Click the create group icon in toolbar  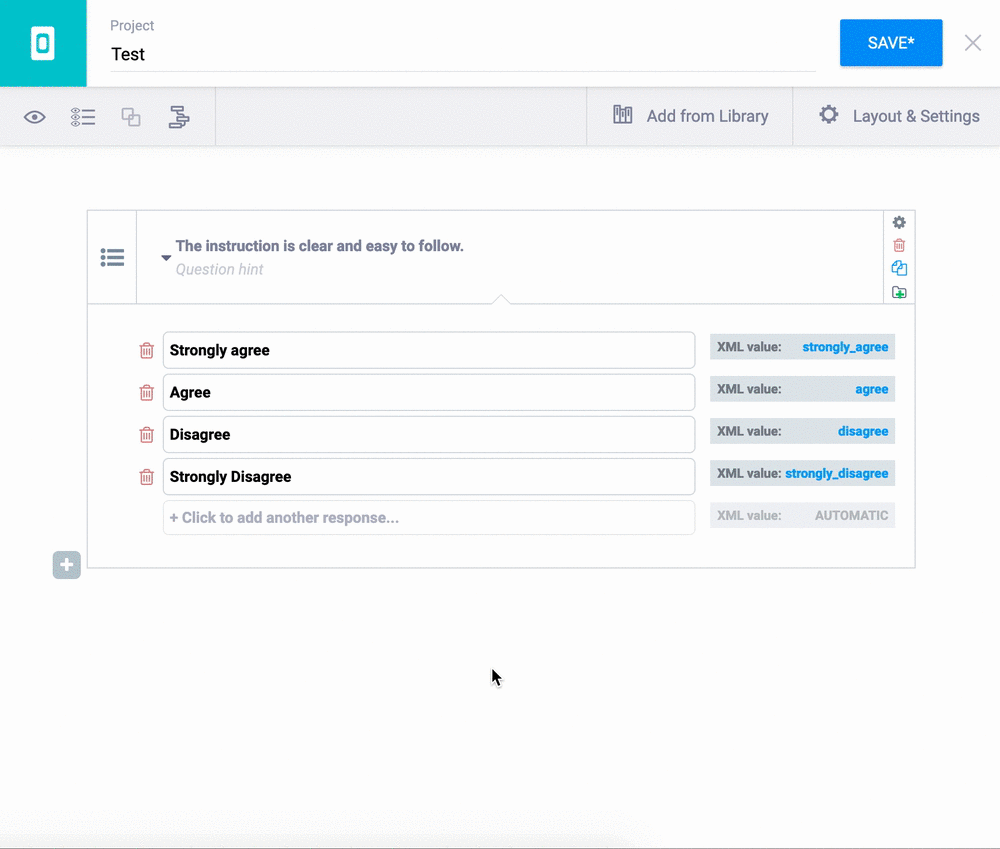(x=131, y=117)
